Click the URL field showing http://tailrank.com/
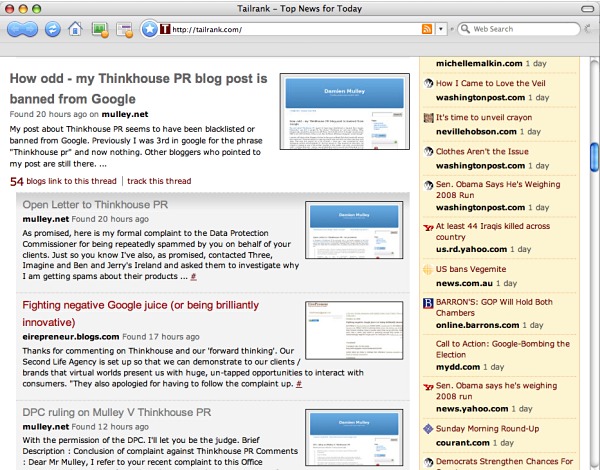 pyautogui.click(x=295, y=29)
